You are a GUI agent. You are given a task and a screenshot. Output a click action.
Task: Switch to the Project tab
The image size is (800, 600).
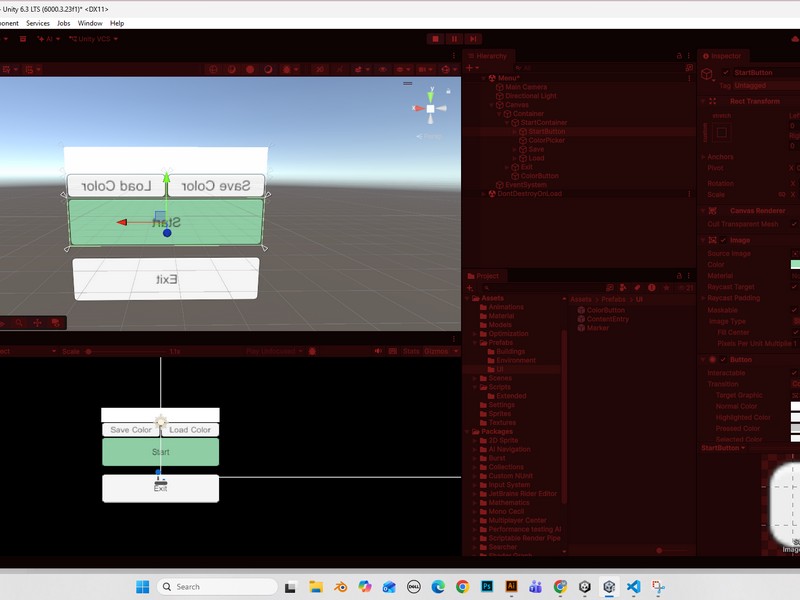point(483,276)
